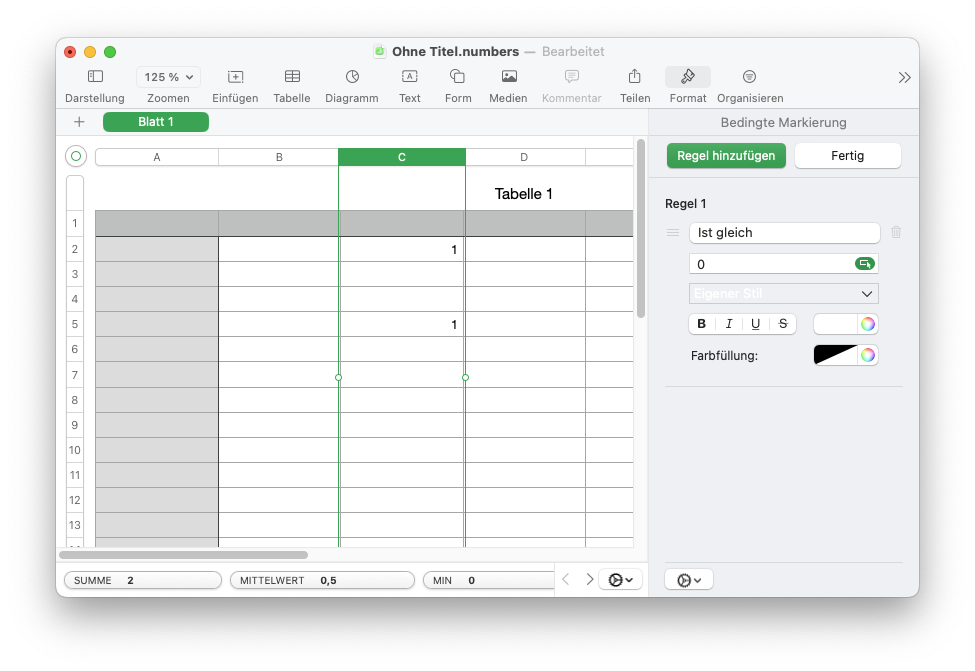Image resolution: width=975 pixels, height=671 pixels.
Task: Open the Darstellung view options
Action: pos(95,86)
